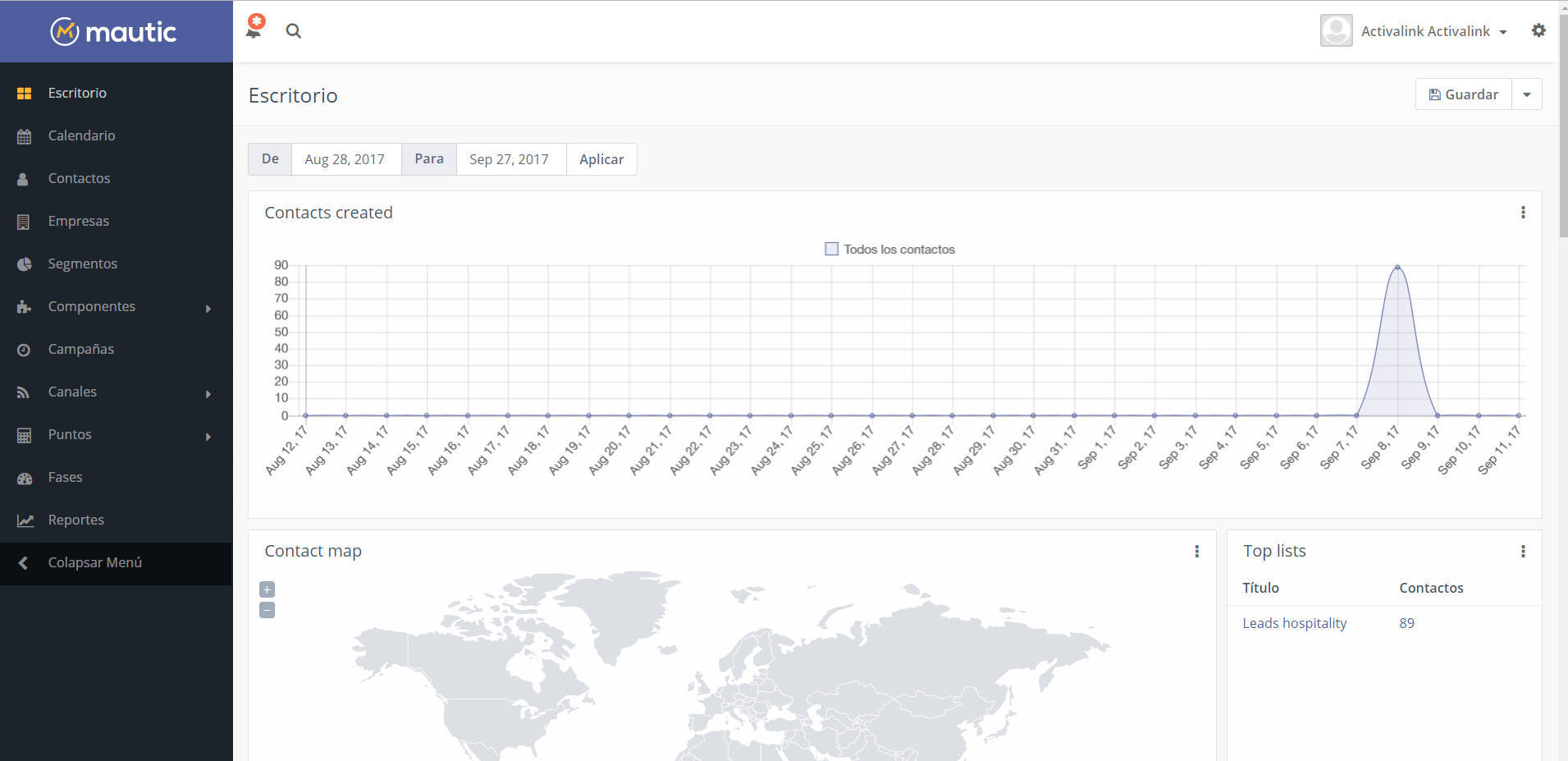Image resolution: width=1568 pixels, height=761 pixels.
Task: Click the search magnifier icon
Action: [x=293, y=31]
